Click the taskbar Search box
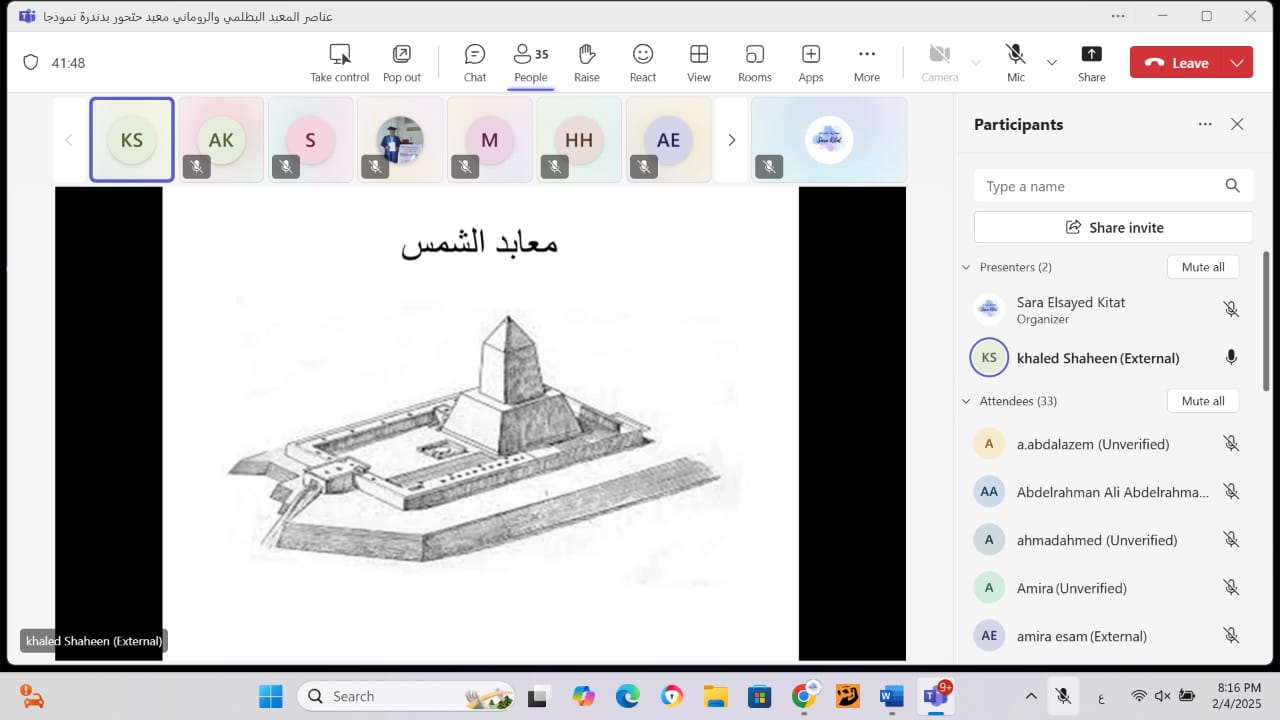The height and width of the screenshot is (720, 1280). coord(405,696)
